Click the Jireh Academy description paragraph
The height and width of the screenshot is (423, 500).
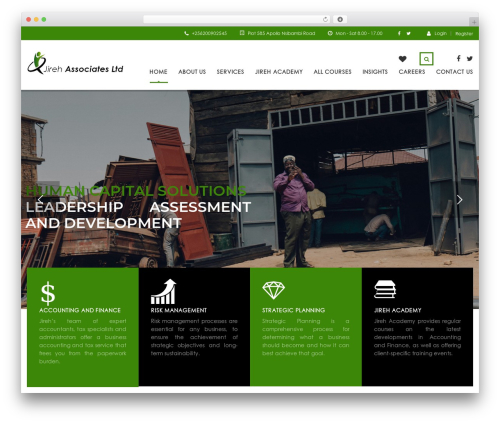(x=417, y=337)
